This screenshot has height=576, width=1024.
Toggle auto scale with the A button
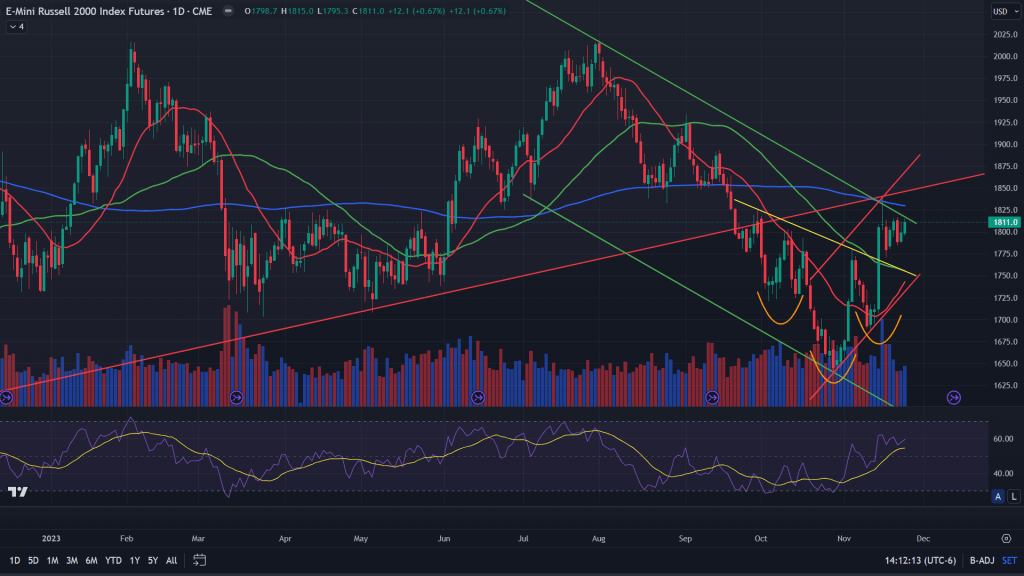click(x=997, y=496)
